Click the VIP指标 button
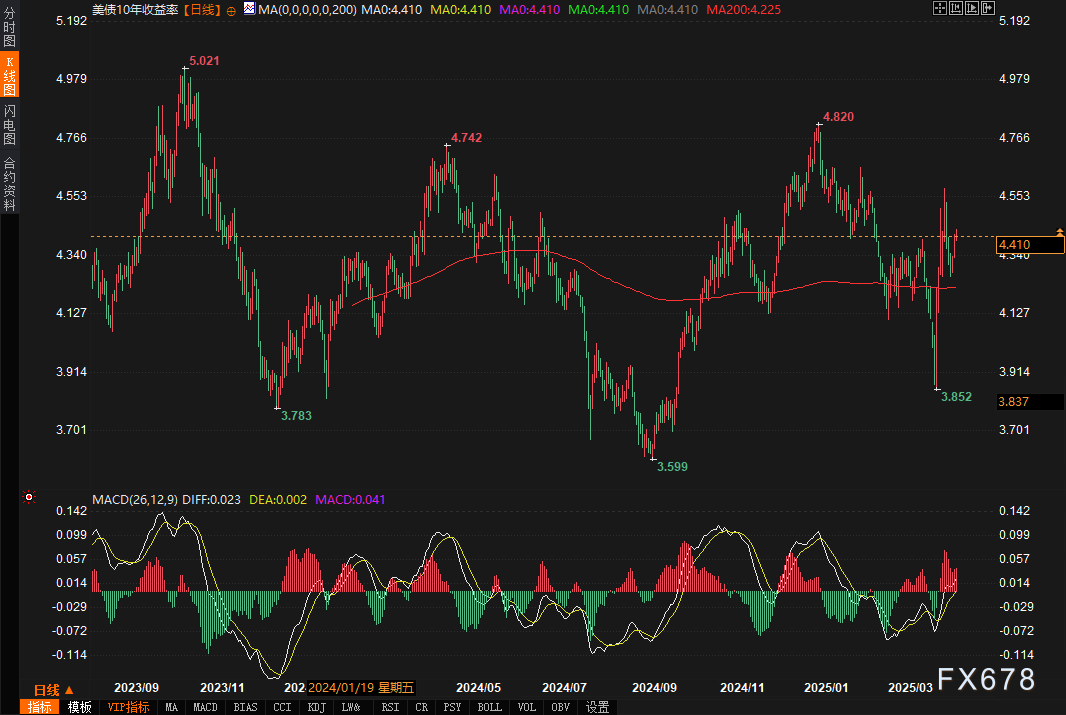The height and width of the screenshot is (715, 1066). [128, 707]
